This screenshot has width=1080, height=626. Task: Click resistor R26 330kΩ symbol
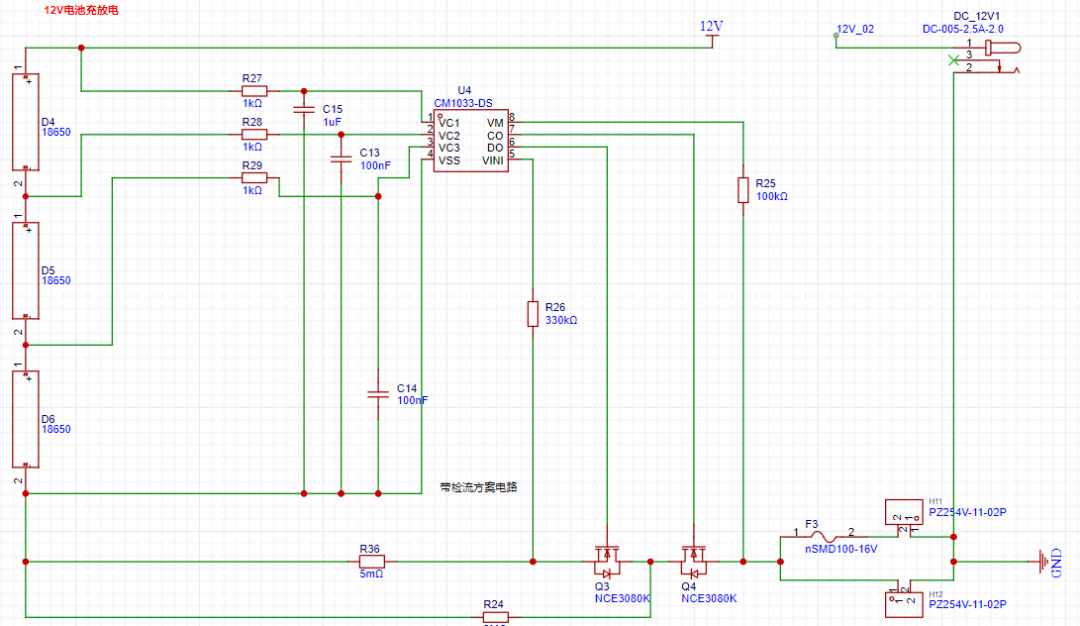[x=531, y=313]
